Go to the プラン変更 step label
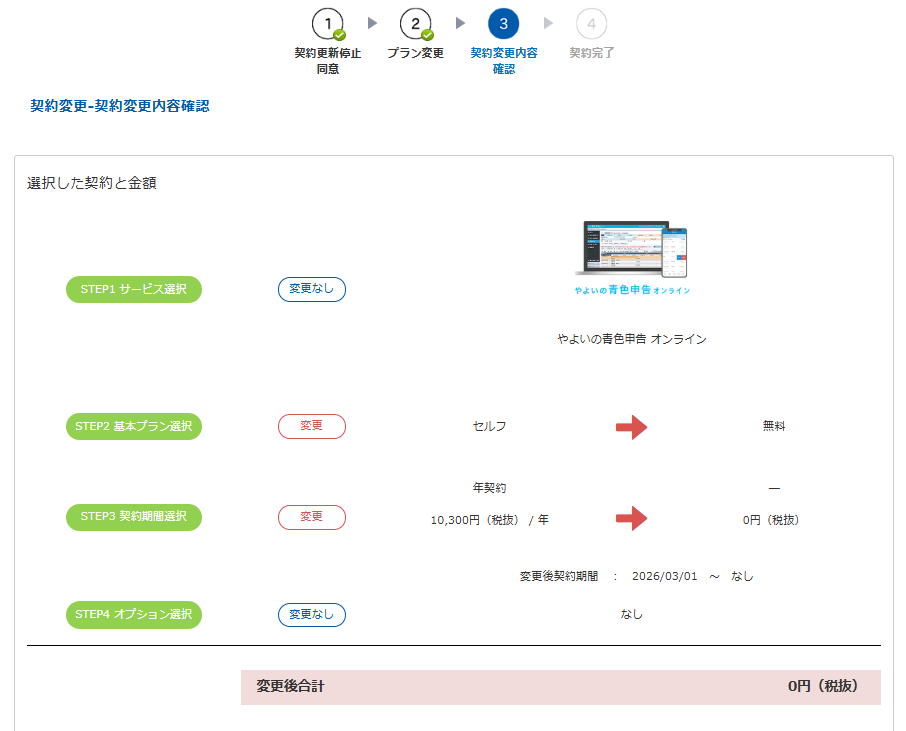 pos(415,54)
